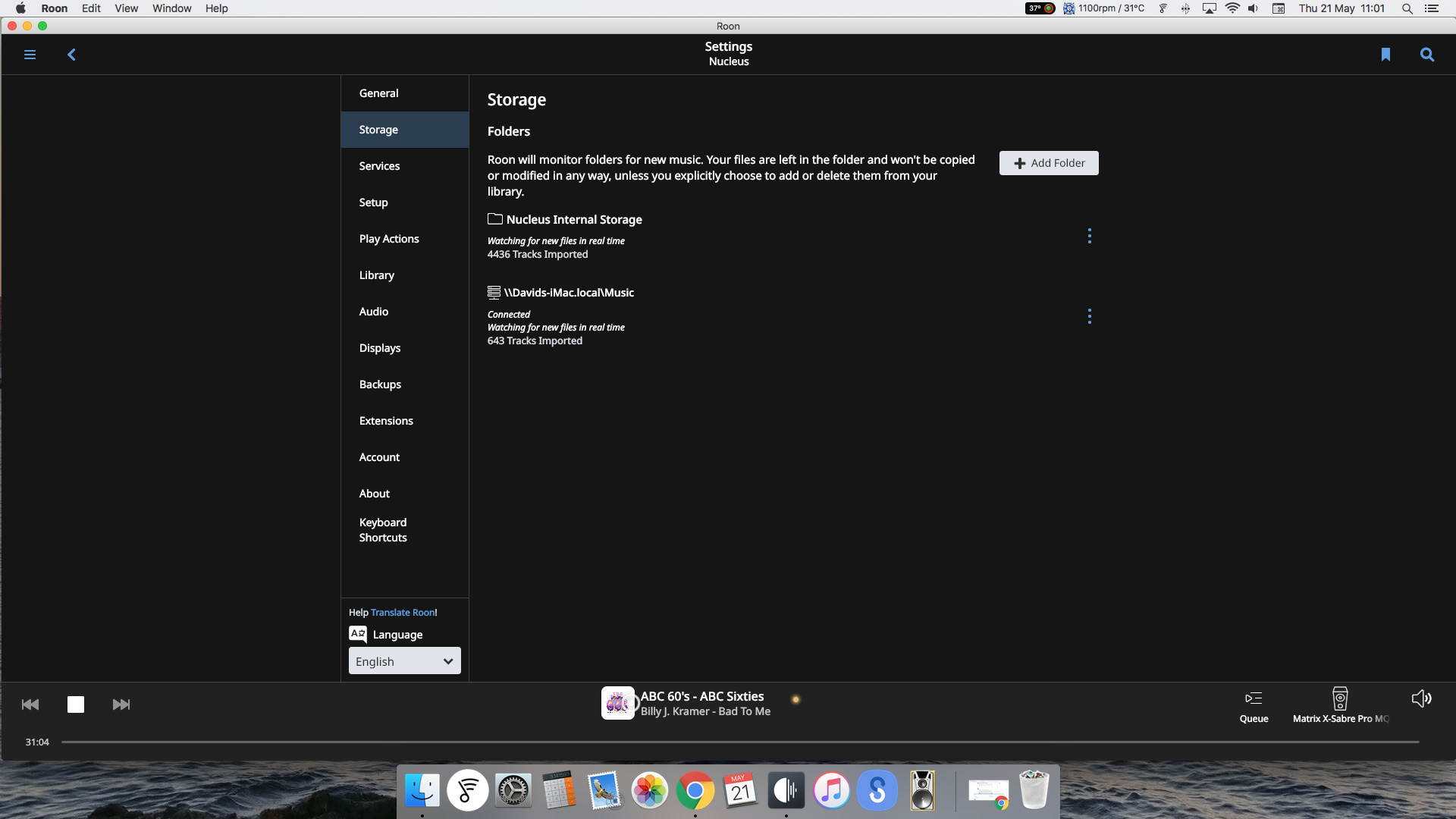Click Billy J. Kramer - Bad To Me
The width and height of the screenshot is (1456, 819).
[705, 711]
